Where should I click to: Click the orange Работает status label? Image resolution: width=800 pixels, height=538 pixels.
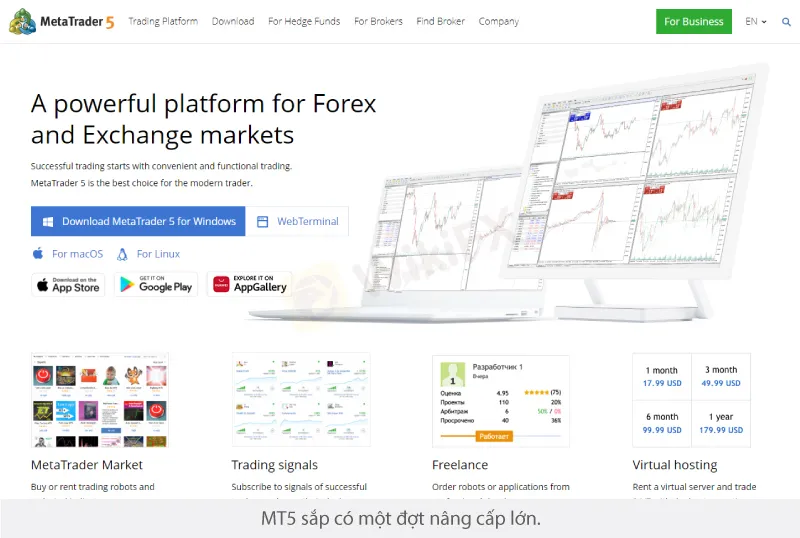click(x=494, y=436)
